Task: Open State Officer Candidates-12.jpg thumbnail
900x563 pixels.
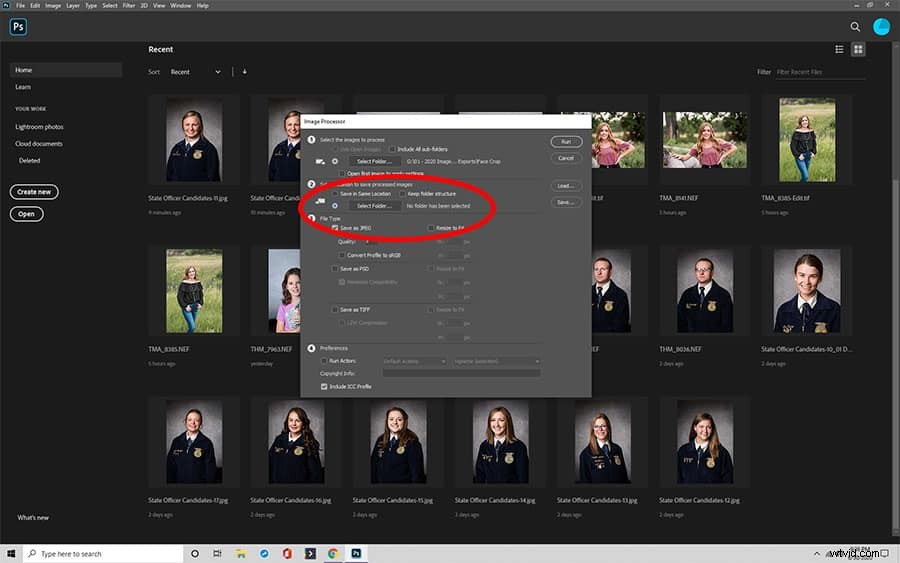Action: 705,442
